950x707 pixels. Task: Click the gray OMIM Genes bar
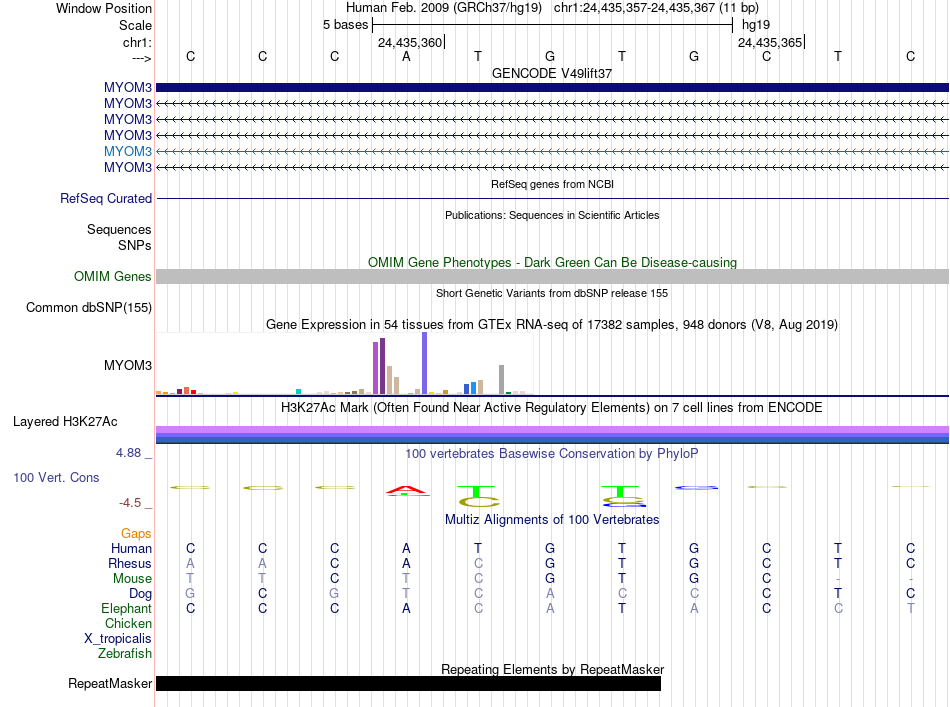(552, 276)
